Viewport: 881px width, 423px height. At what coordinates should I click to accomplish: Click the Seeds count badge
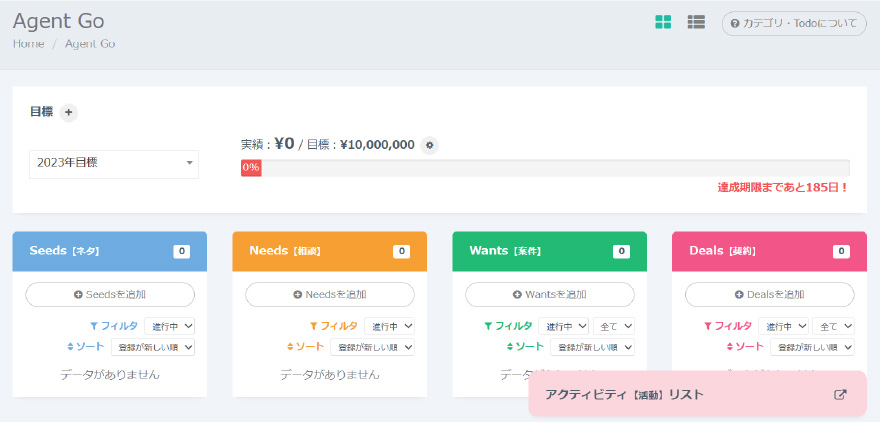181,251
